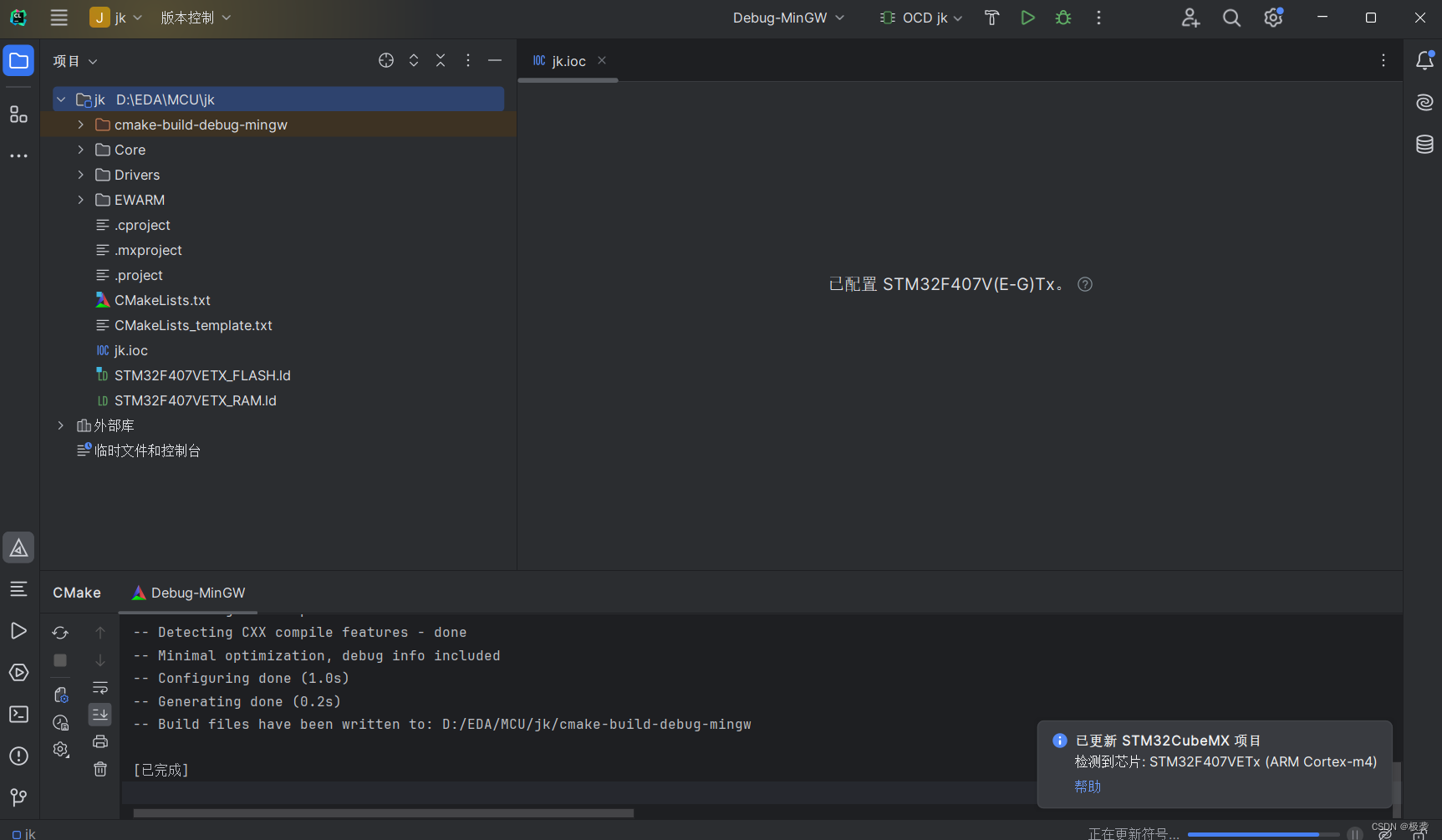Open the Run tool window icon

point(18,631)
